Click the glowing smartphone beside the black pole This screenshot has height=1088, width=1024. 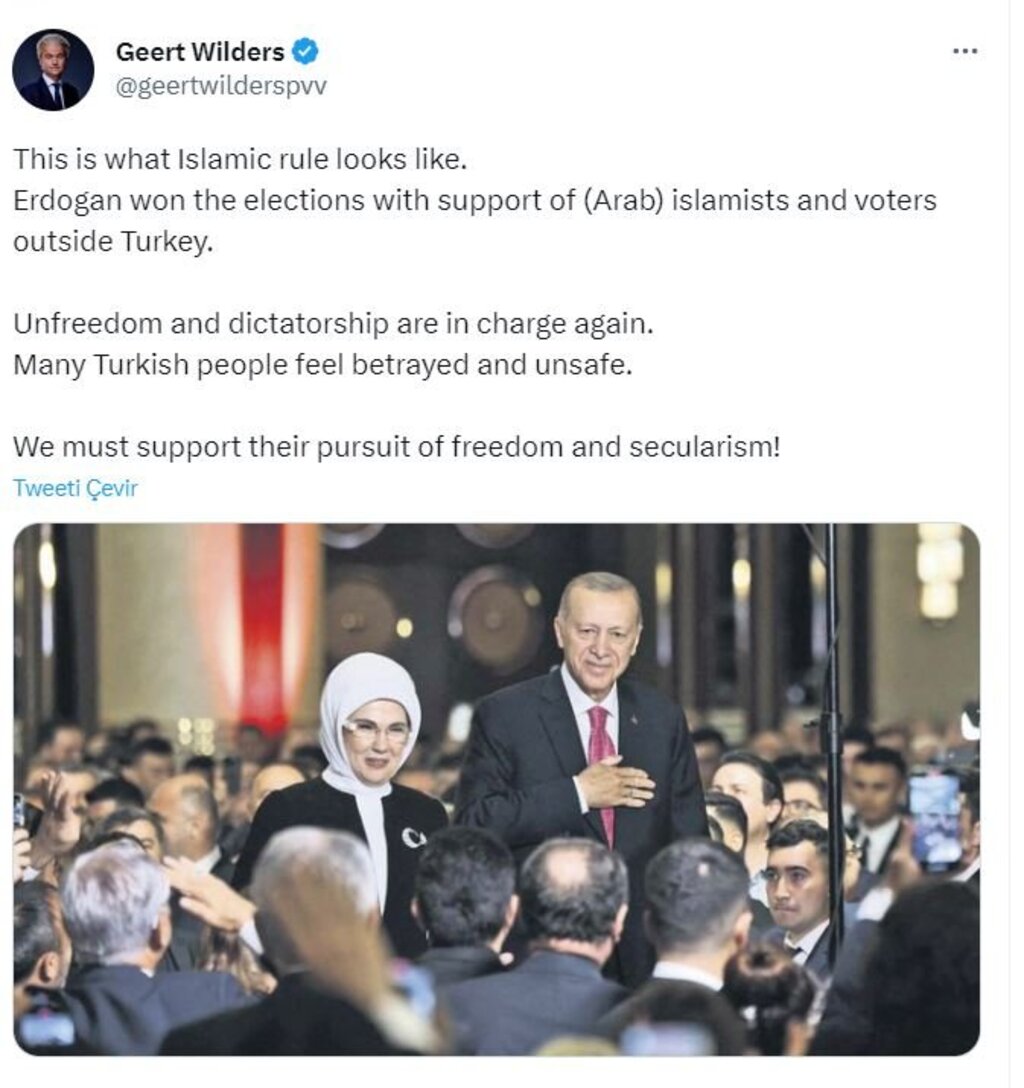click(x=936, y=817)
